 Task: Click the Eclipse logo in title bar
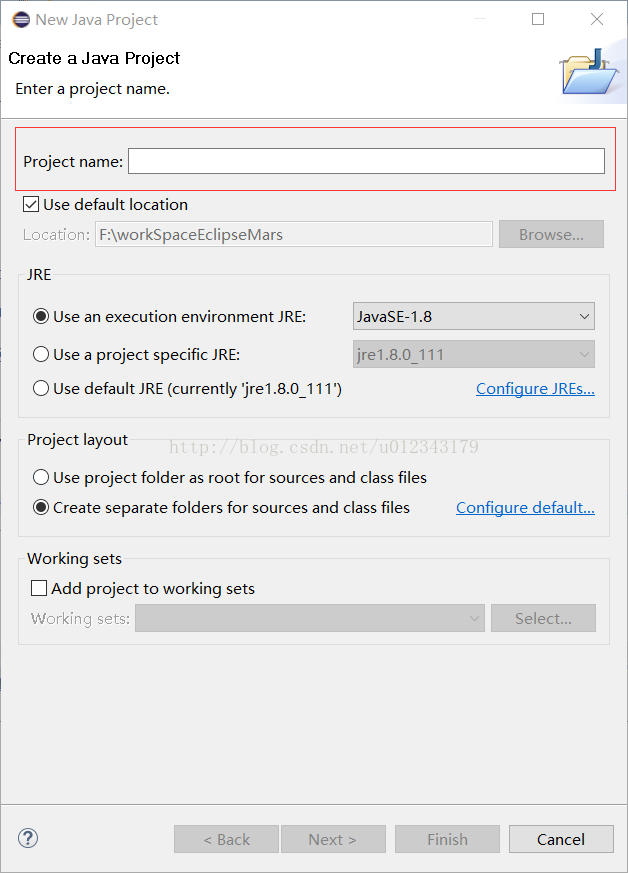21,19
